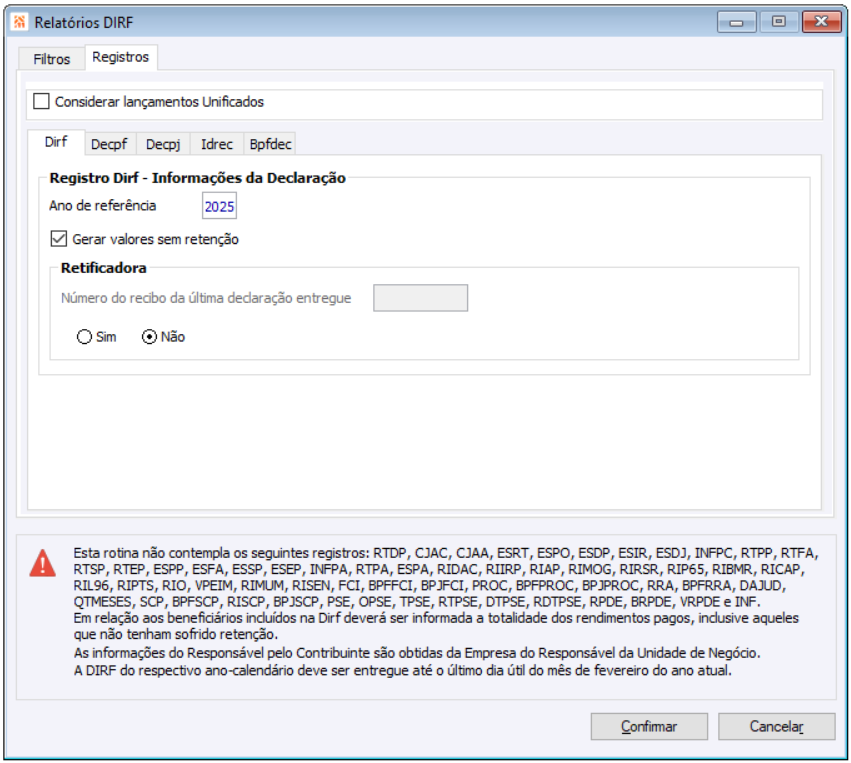851x763 pixels.
Task: Maximize the Relatórios DIRF window
Action: click(779, 22)
